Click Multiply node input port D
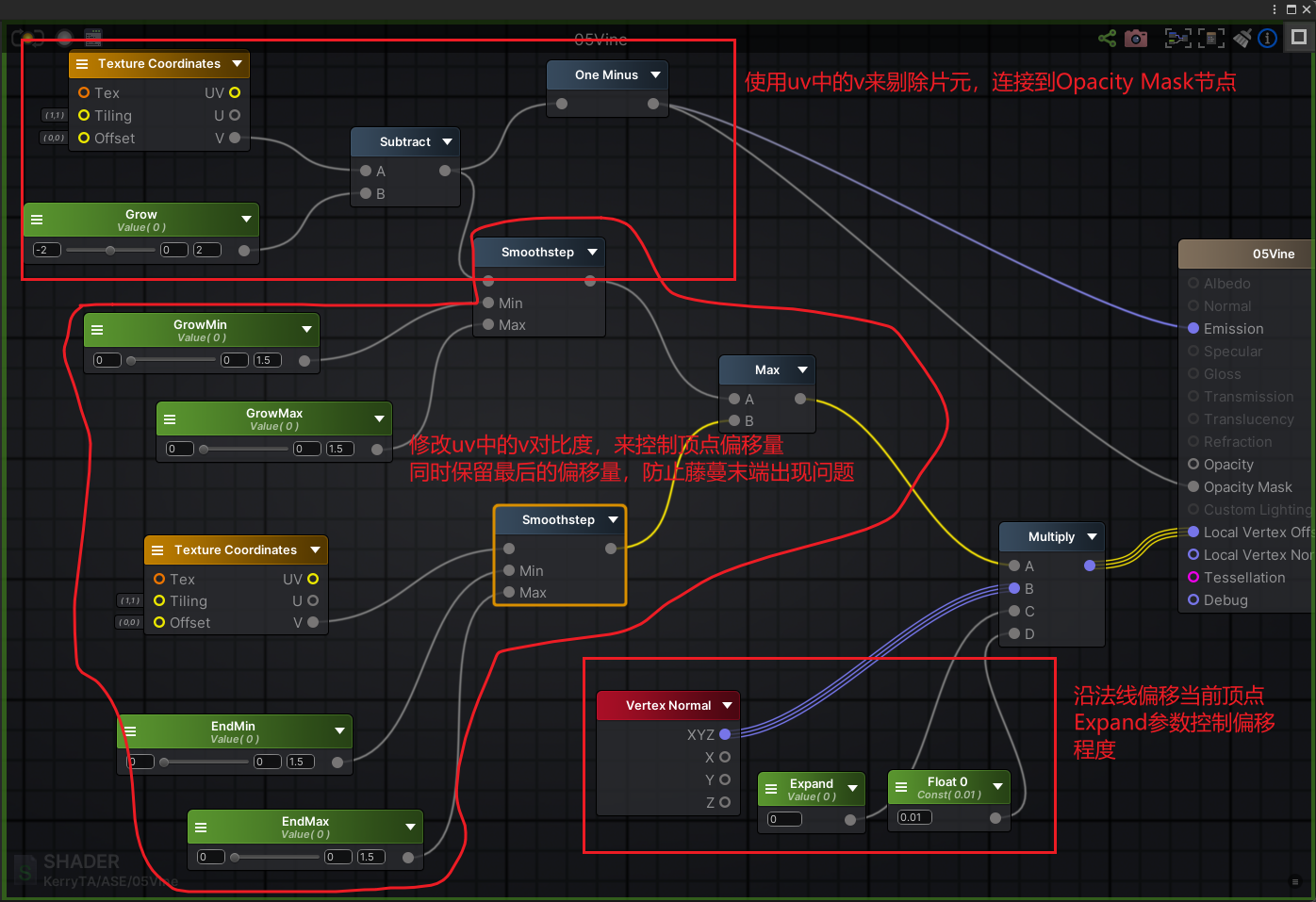Screen dimensions: 1316x902 [x=1014, y=633]
